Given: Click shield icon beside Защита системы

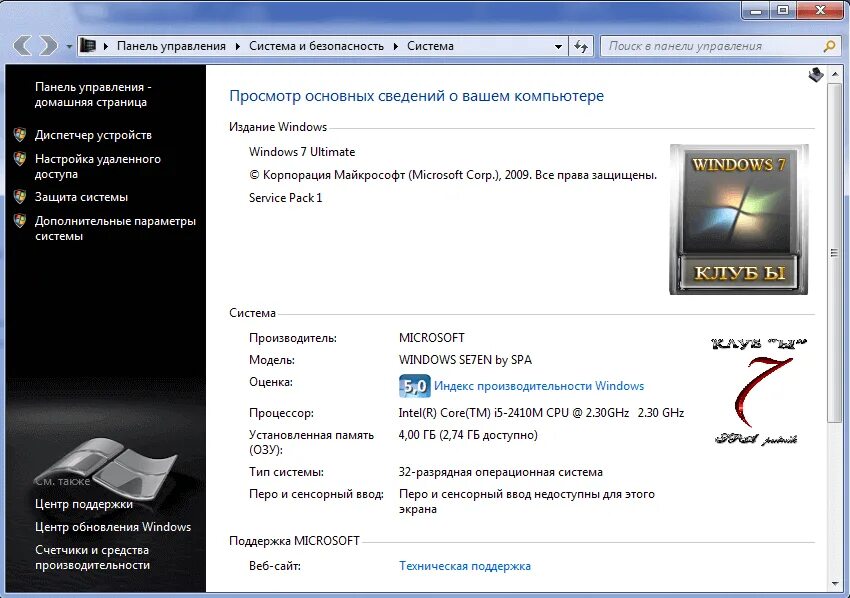Looking at the screenshot, I should click(x=20, y=197).
